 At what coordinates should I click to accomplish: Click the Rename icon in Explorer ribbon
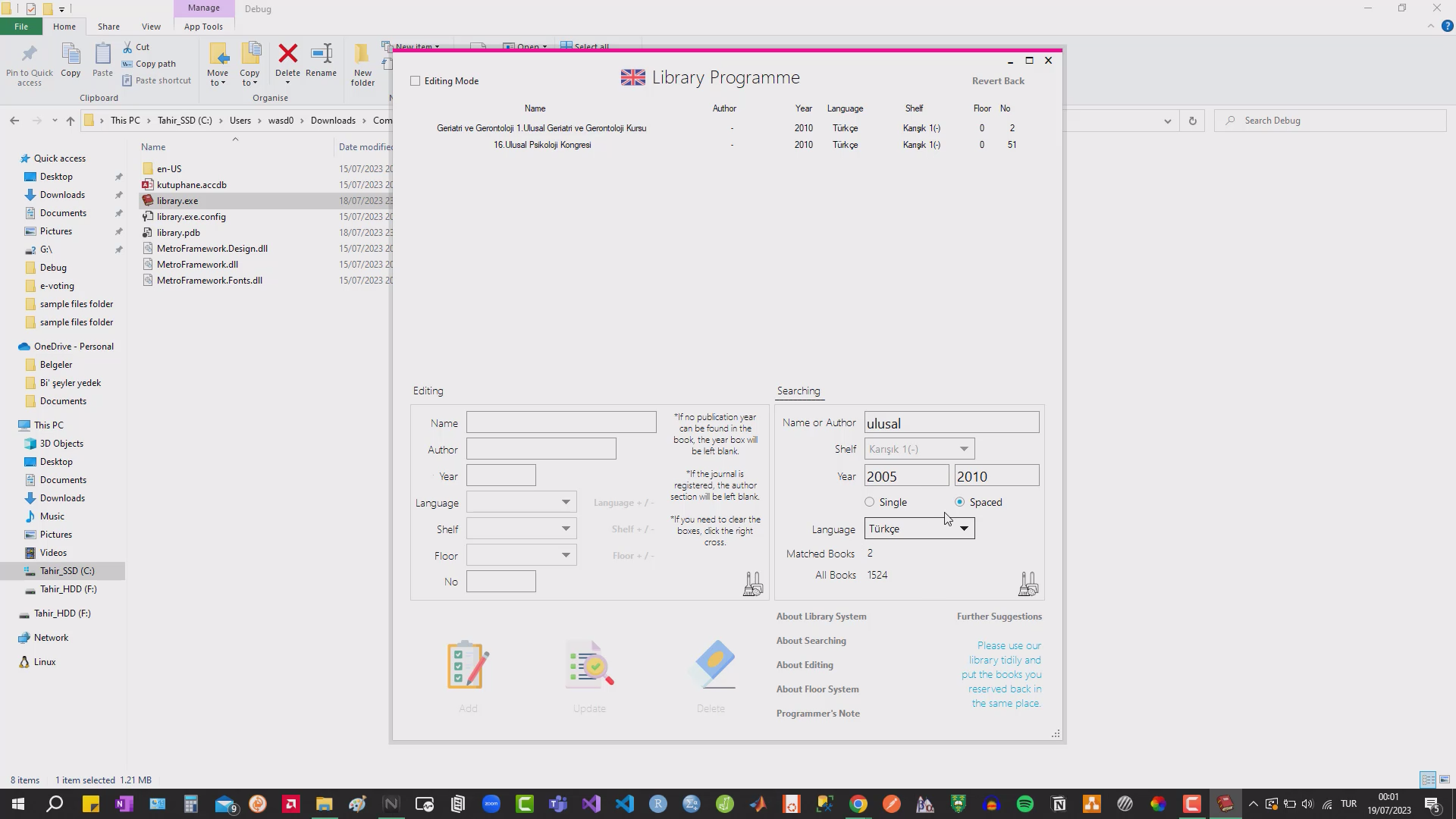click(x=322, y=53)
